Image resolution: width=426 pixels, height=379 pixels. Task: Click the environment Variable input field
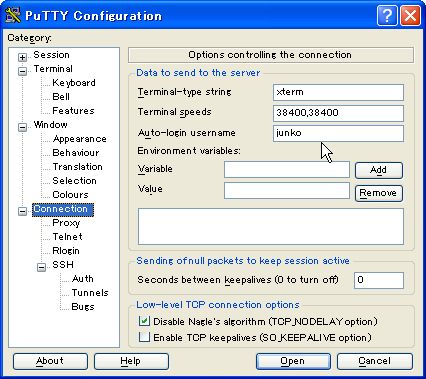(287, 170)
